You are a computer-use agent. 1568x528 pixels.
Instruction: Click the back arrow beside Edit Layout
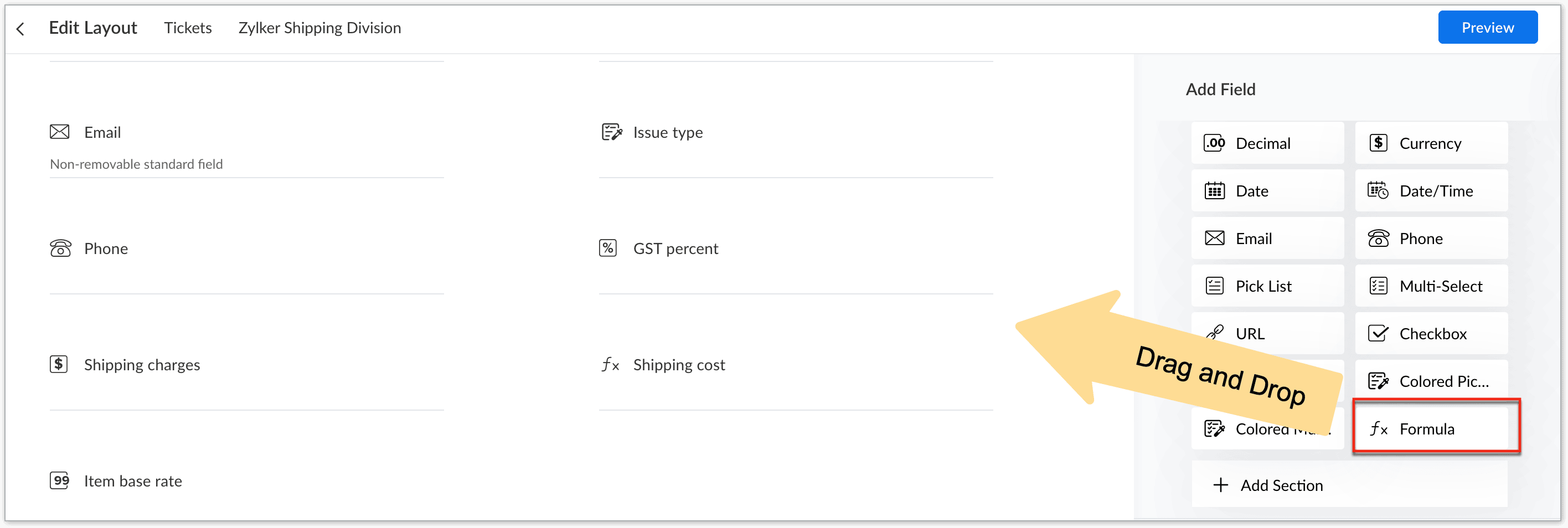pyautogui.click(x=20, y=29)
